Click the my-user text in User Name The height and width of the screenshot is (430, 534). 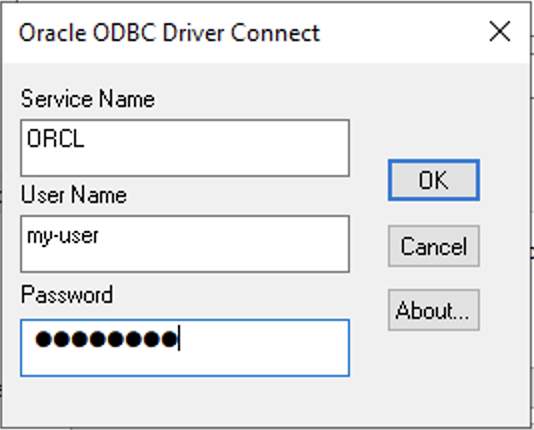[x=63, y=236]
